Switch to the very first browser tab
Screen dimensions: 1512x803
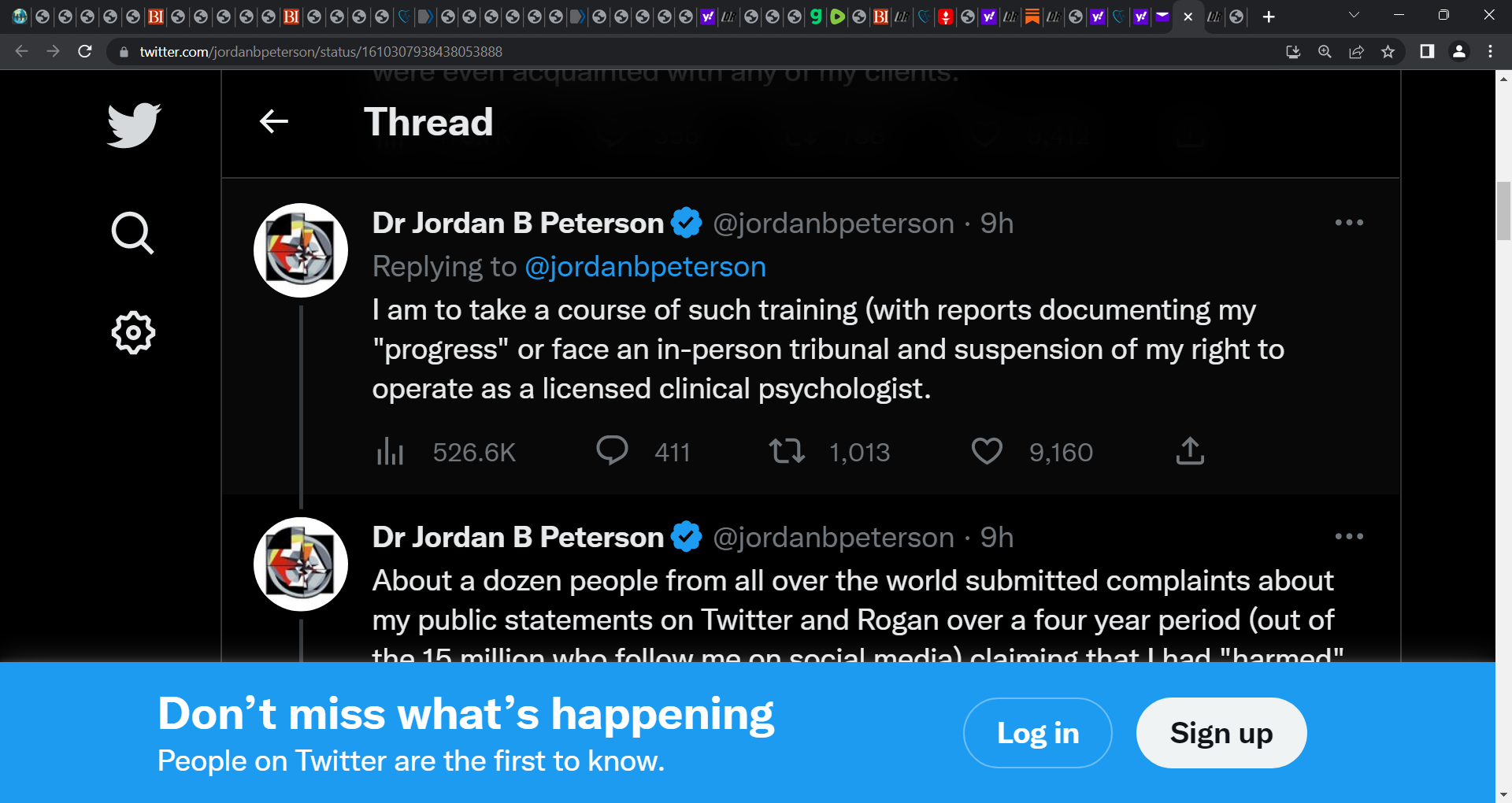(20, 16)
